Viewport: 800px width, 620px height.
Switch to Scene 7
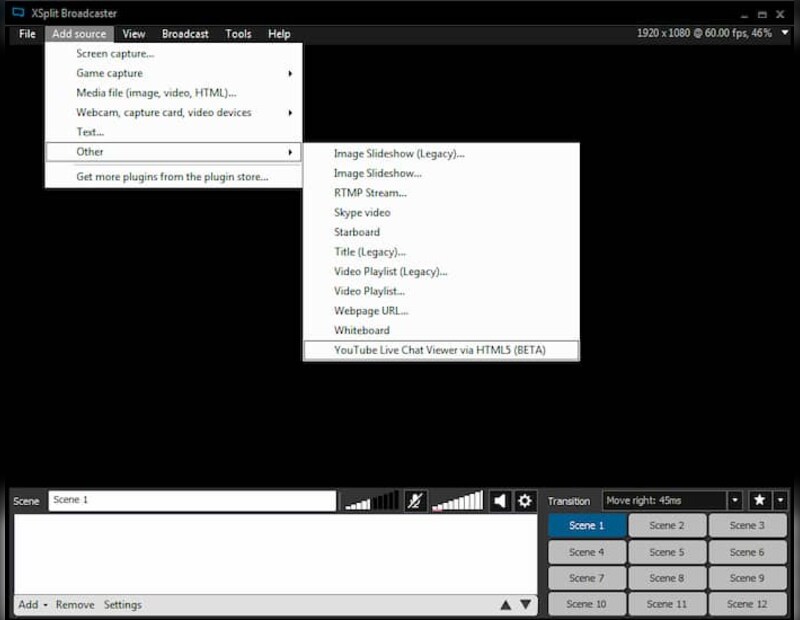(x=587, y=578)
